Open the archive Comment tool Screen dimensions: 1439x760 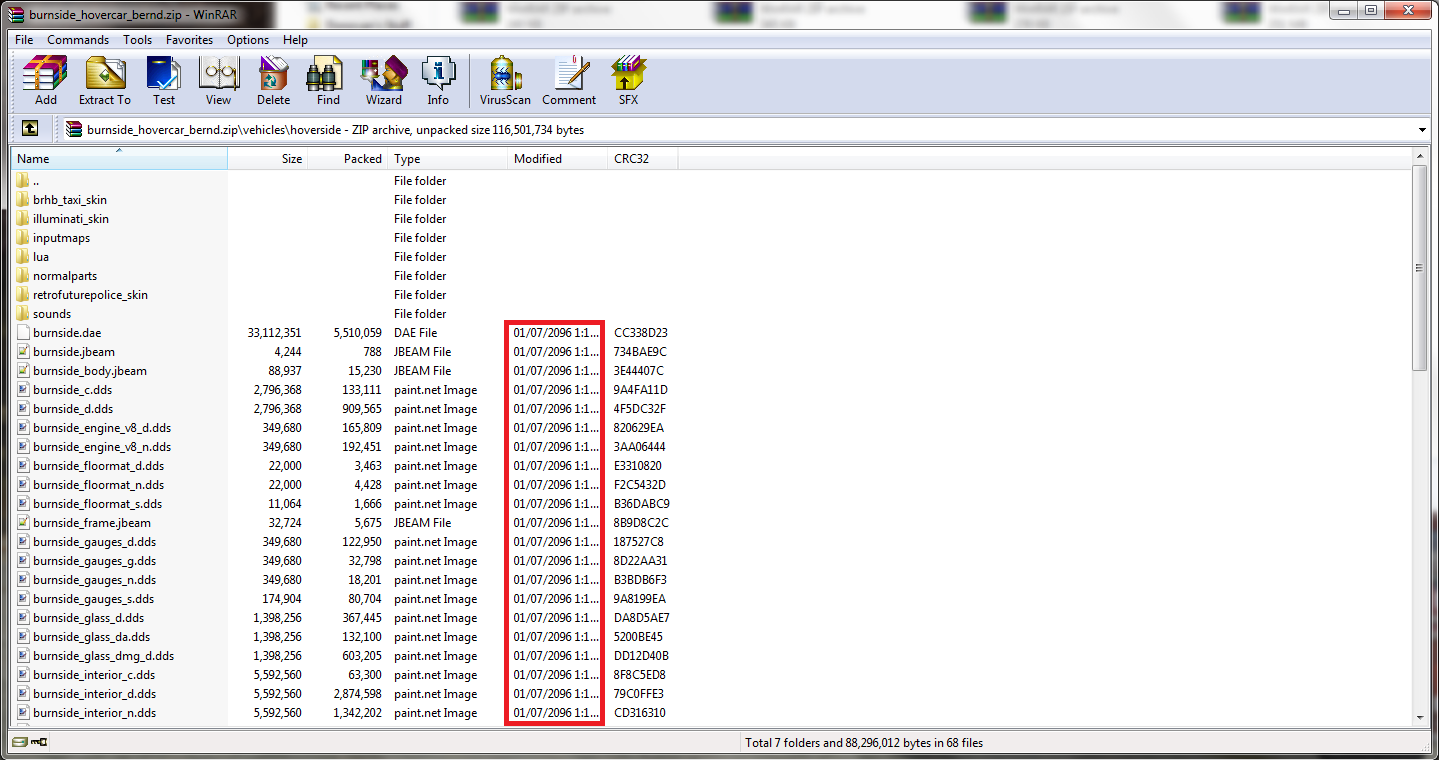pyautogui.click(x=569, y=80)
